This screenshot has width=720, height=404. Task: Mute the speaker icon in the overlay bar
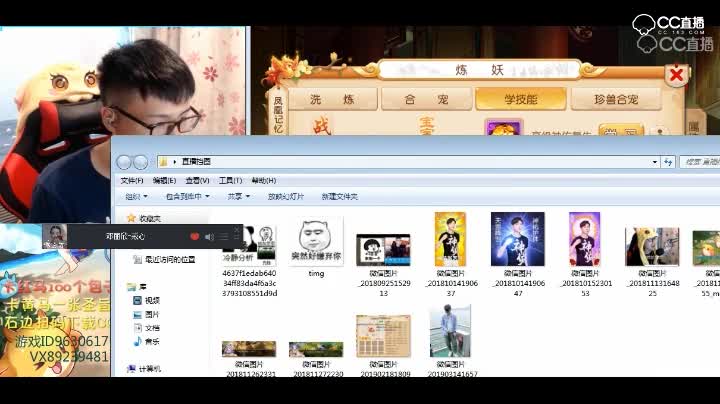209,237
